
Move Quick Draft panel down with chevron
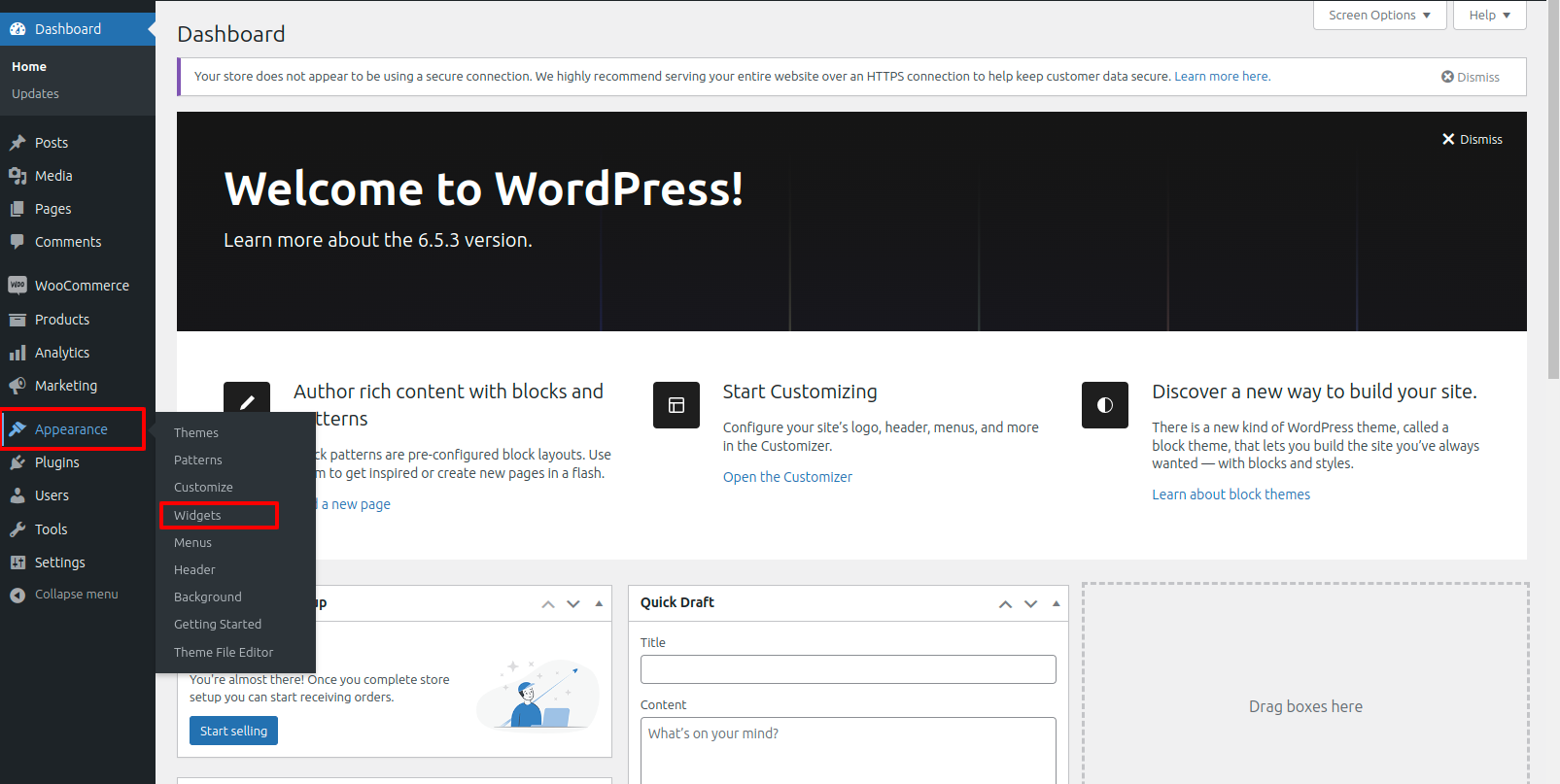[1030, 603]
